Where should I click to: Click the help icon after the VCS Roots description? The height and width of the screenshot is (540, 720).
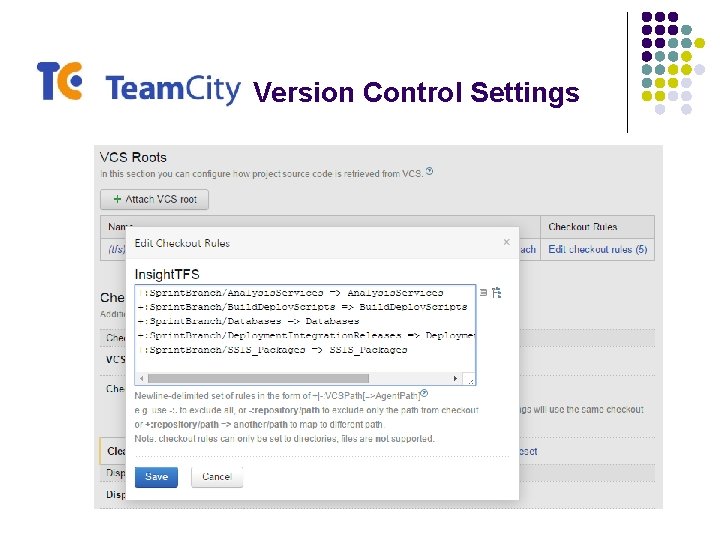tap(429, 171)
